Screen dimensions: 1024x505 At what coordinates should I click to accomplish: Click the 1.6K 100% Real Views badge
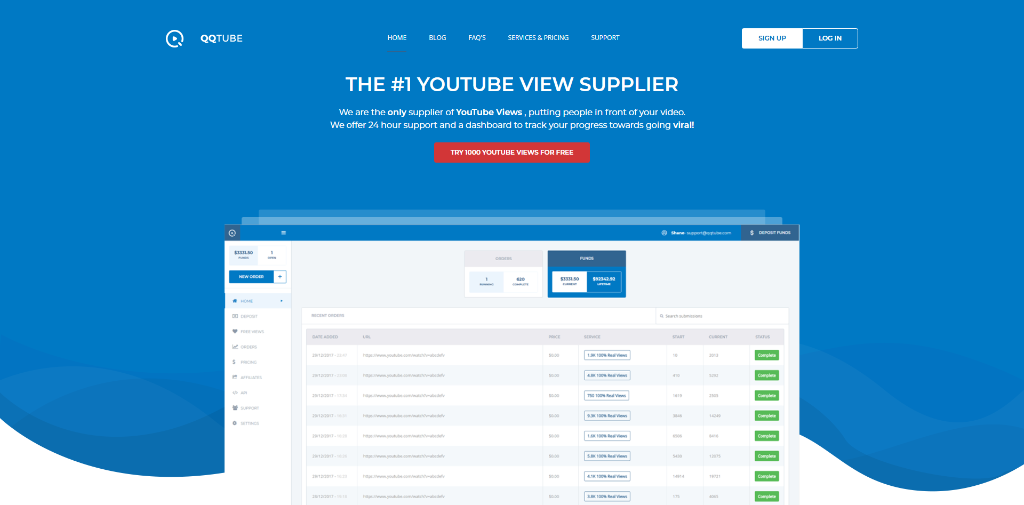coord(607,436)
